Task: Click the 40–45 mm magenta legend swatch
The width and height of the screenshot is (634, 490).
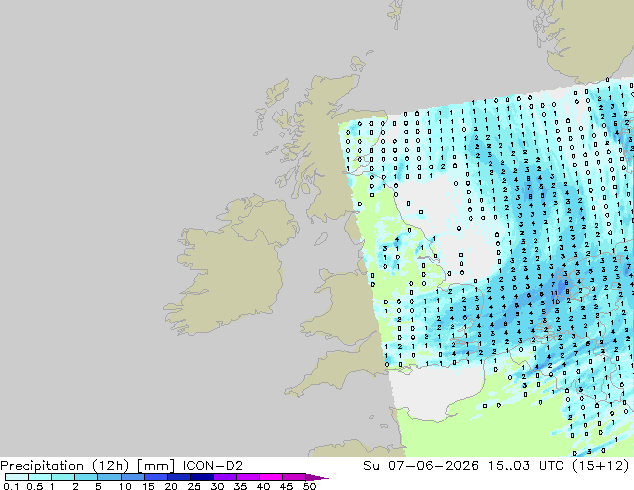Action: [271, 477]
